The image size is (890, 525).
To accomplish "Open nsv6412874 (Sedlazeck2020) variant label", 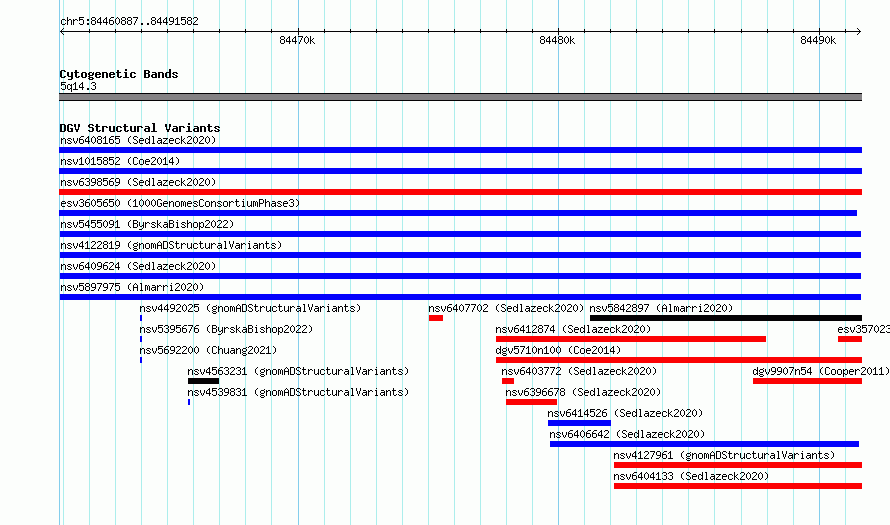I will coord(573,329).
